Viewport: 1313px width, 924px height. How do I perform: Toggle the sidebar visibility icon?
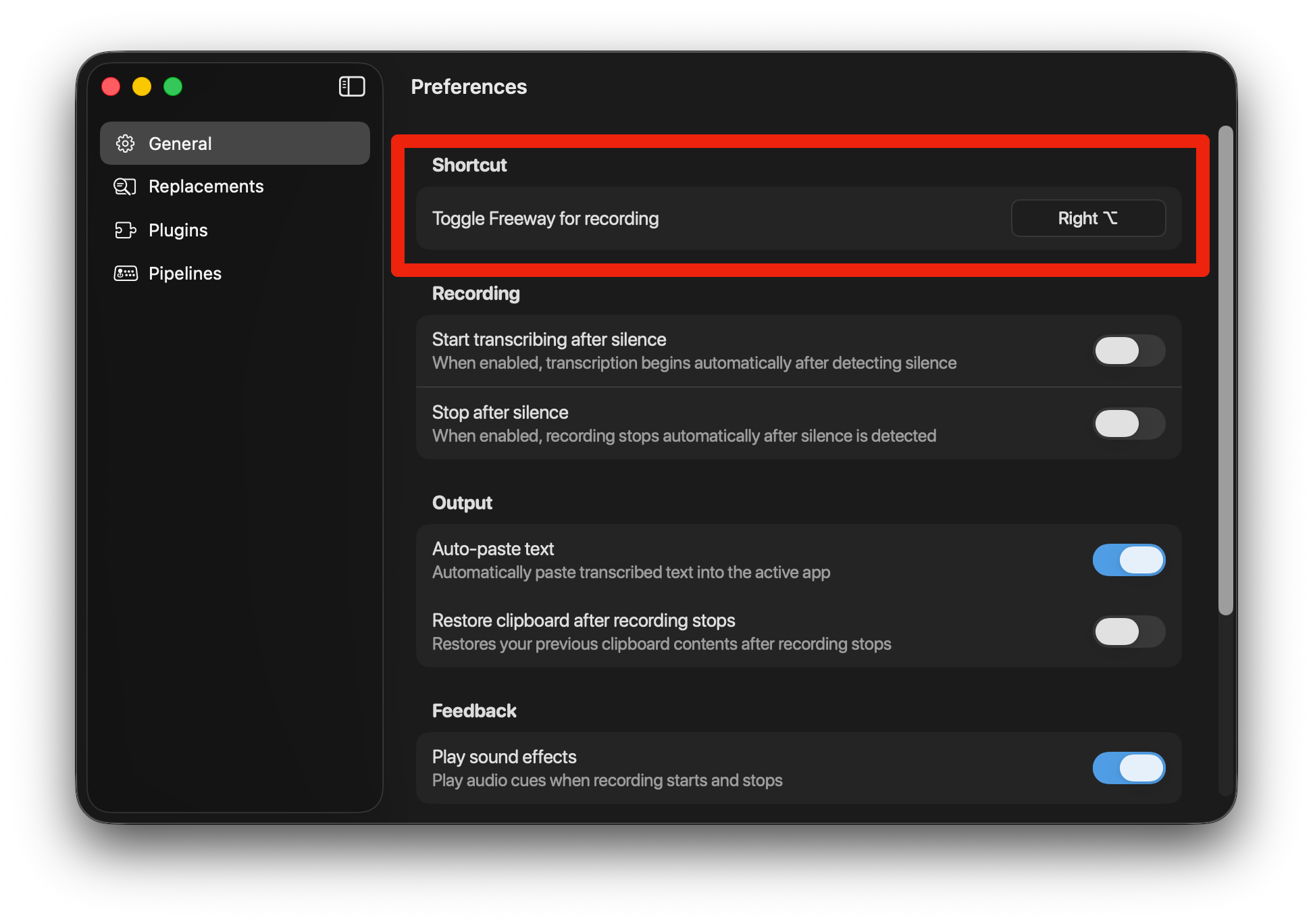pos(352,86)
